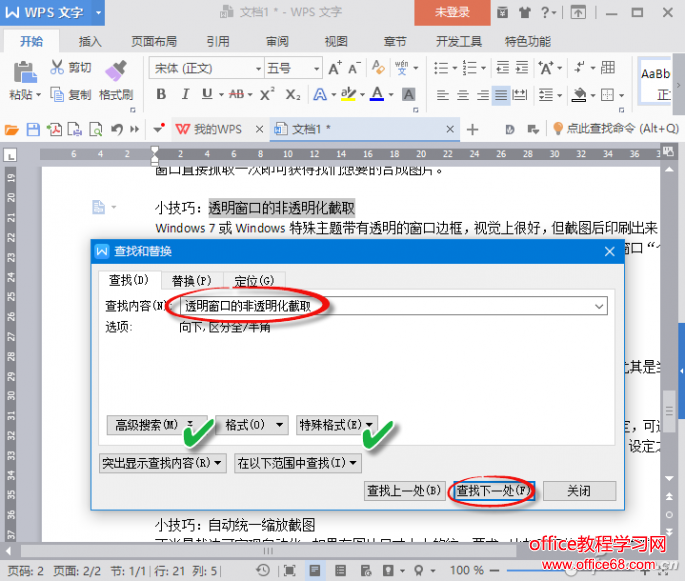Open 审阅 ribbon tab
Viewport: 685px width, 581px height.
pyautogui.click(x=277, y=42)
